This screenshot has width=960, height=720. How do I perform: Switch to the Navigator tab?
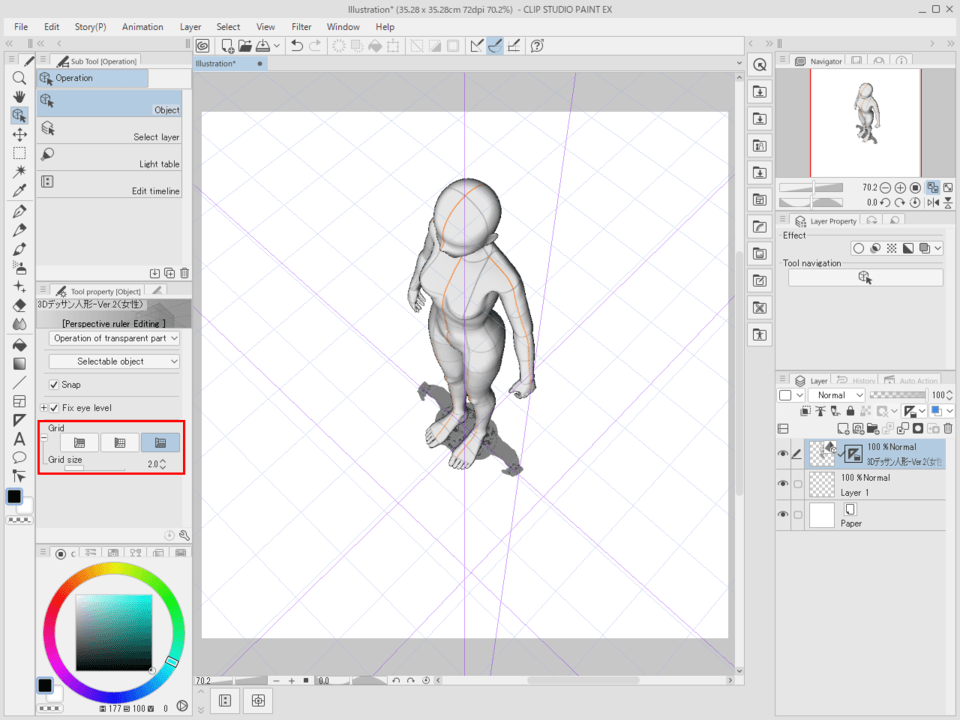tap(820, 60)
